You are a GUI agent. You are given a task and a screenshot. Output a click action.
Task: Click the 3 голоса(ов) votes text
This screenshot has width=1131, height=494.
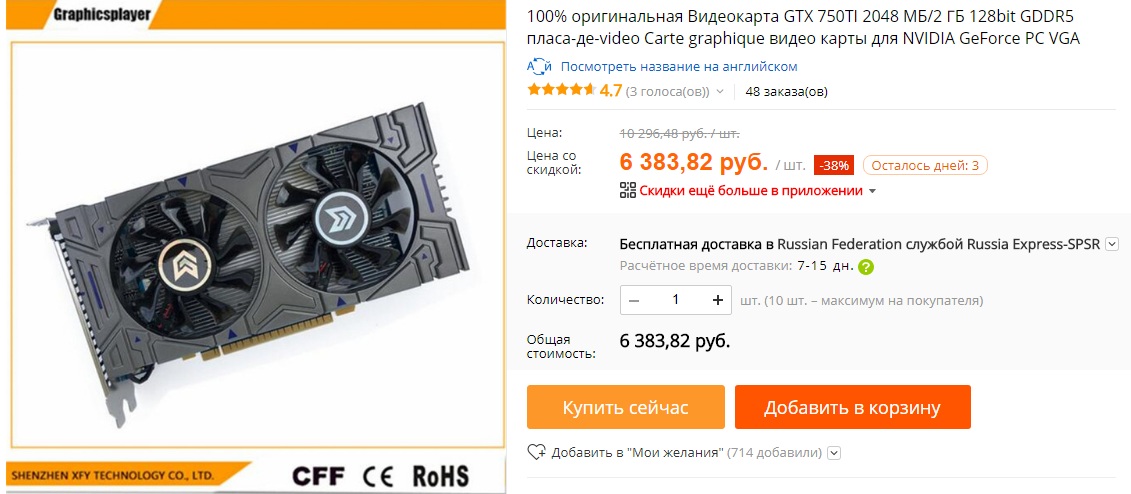click(x=667, y=92)
